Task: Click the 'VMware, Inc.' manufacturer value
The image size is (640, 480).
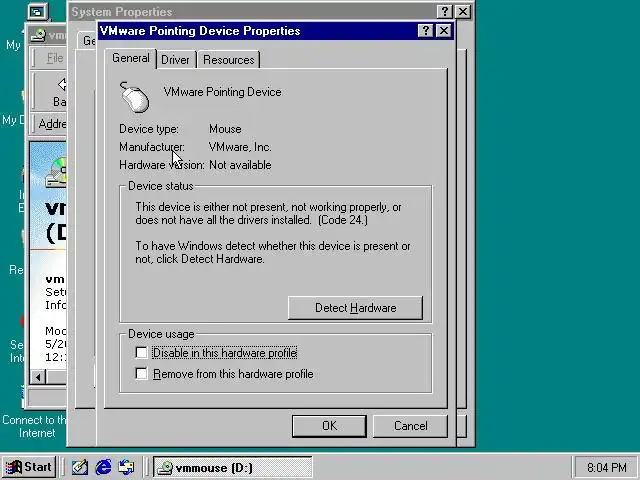Action: click(x=240, y=147)
